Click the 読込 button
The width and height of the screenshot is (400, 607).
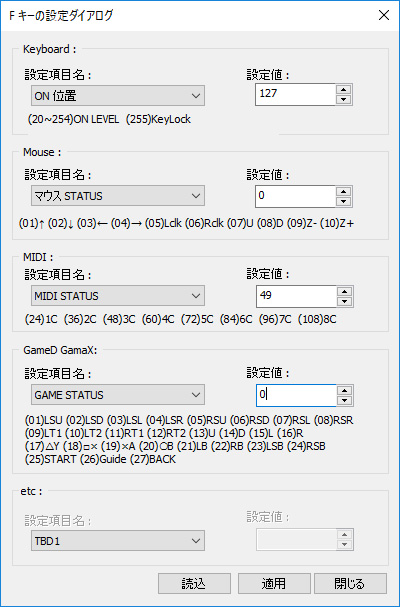[x=194, y=584]
